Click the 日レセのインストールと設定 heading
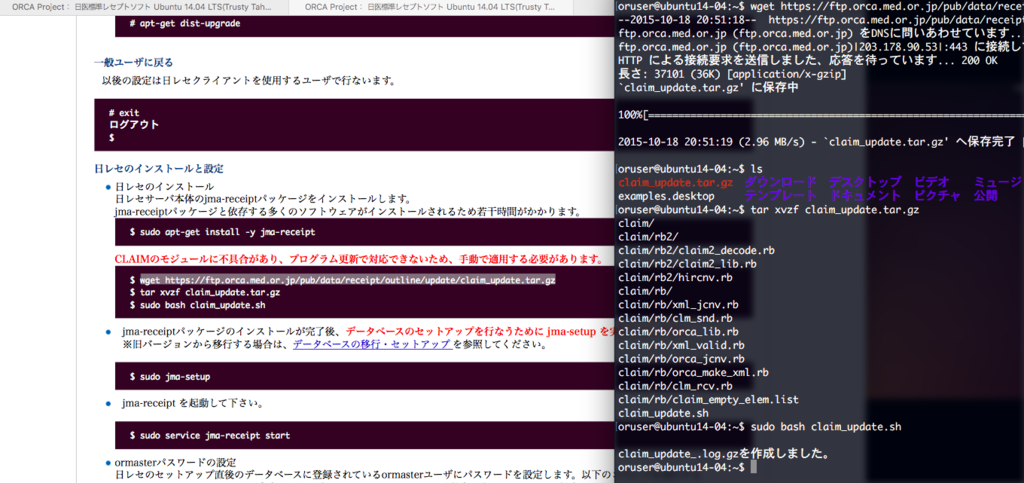Screen dimensions: 1024x483 pyautogui.click(x=159, y=168)
